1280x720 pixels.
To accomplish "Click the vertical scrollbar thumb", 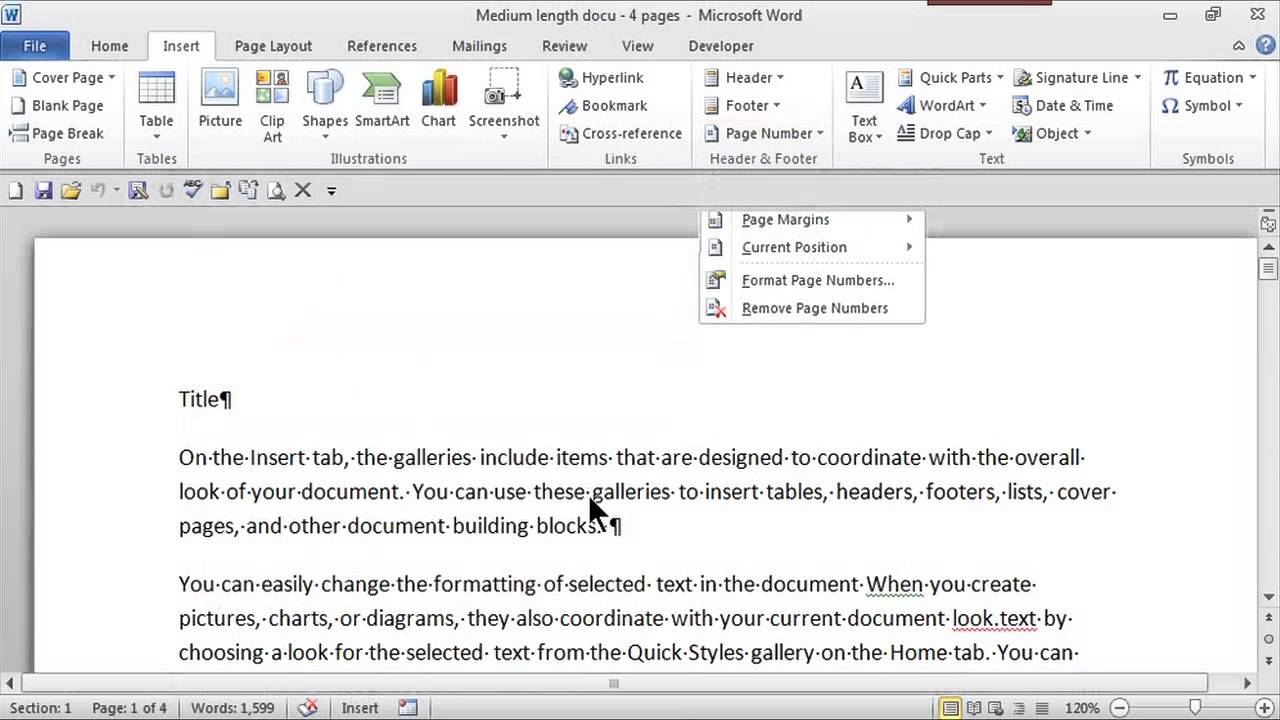I will [x=1269, y=268].
